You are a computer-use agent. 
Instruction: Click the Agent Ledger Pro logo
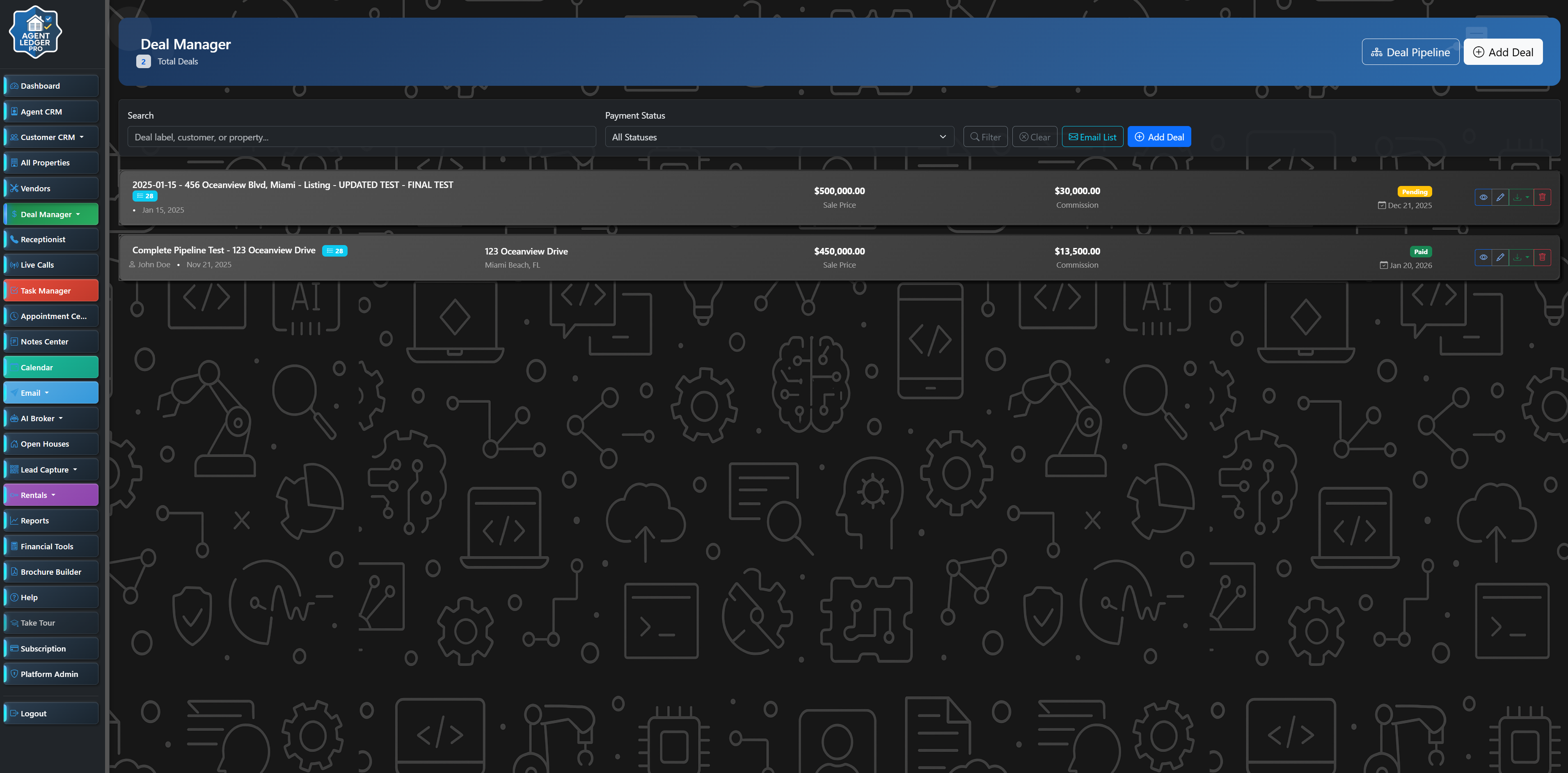pos(35,32)
